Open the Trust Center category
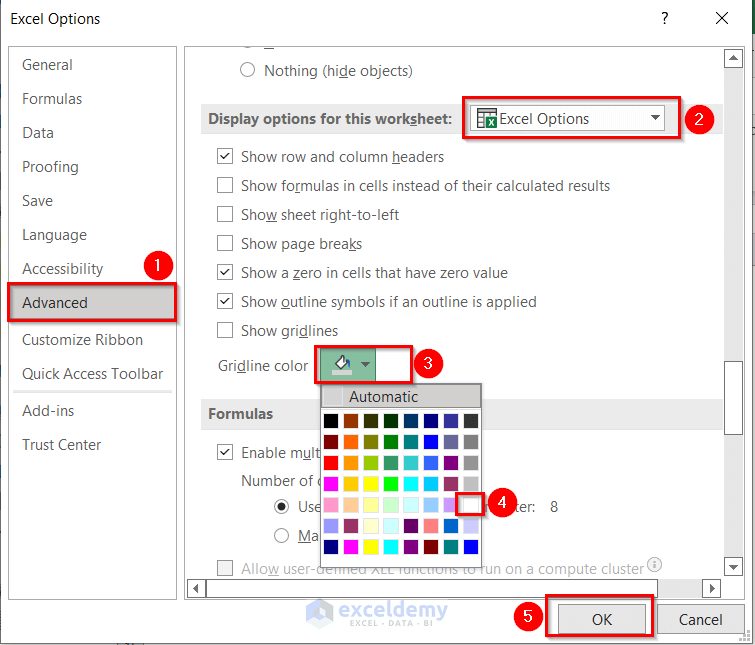755x645 pixels. pyautogui.click(x=62, y=445)
